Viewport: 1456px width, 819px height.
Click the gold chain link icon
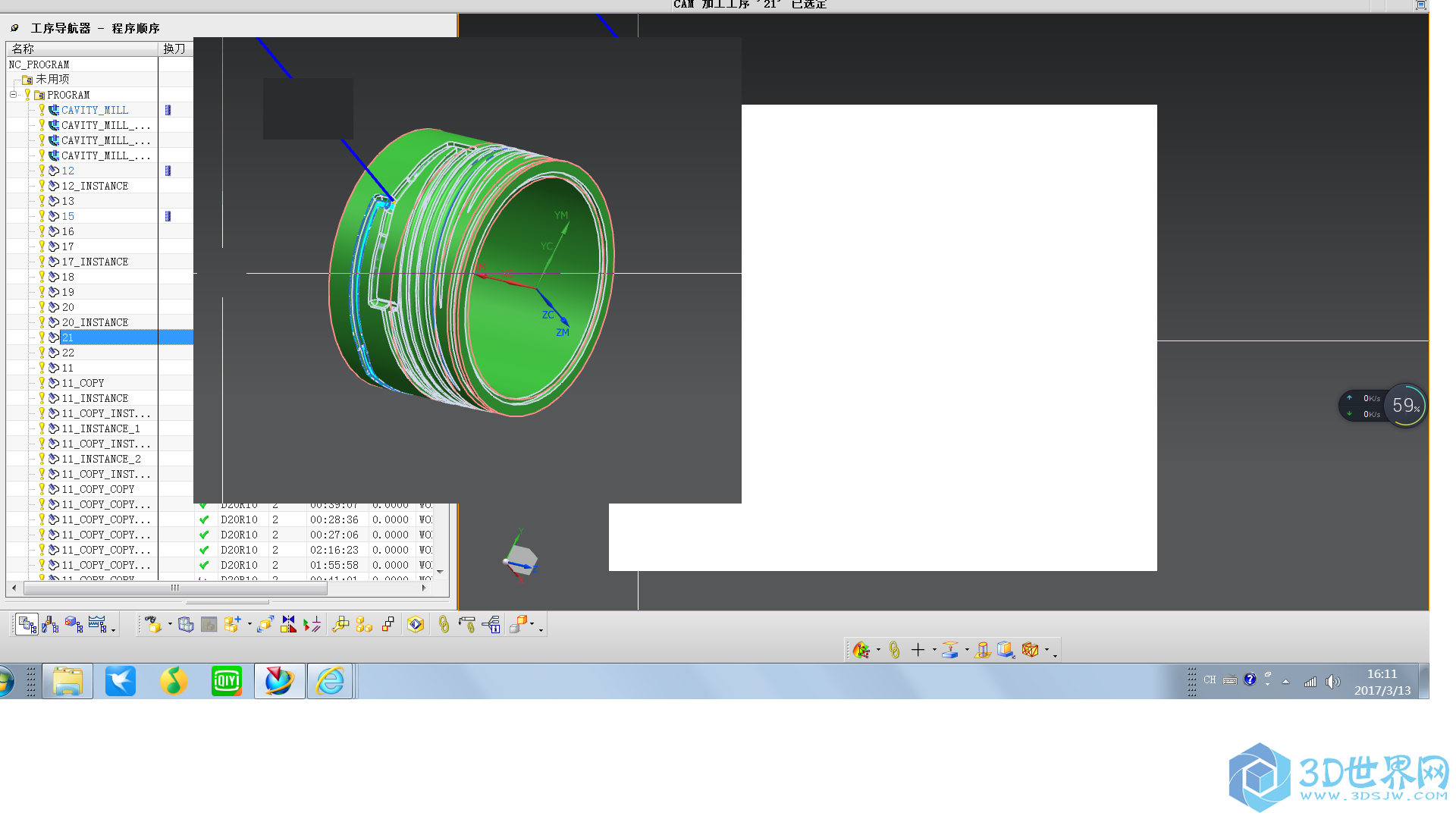pyautogui.click(x=444, y=624)
